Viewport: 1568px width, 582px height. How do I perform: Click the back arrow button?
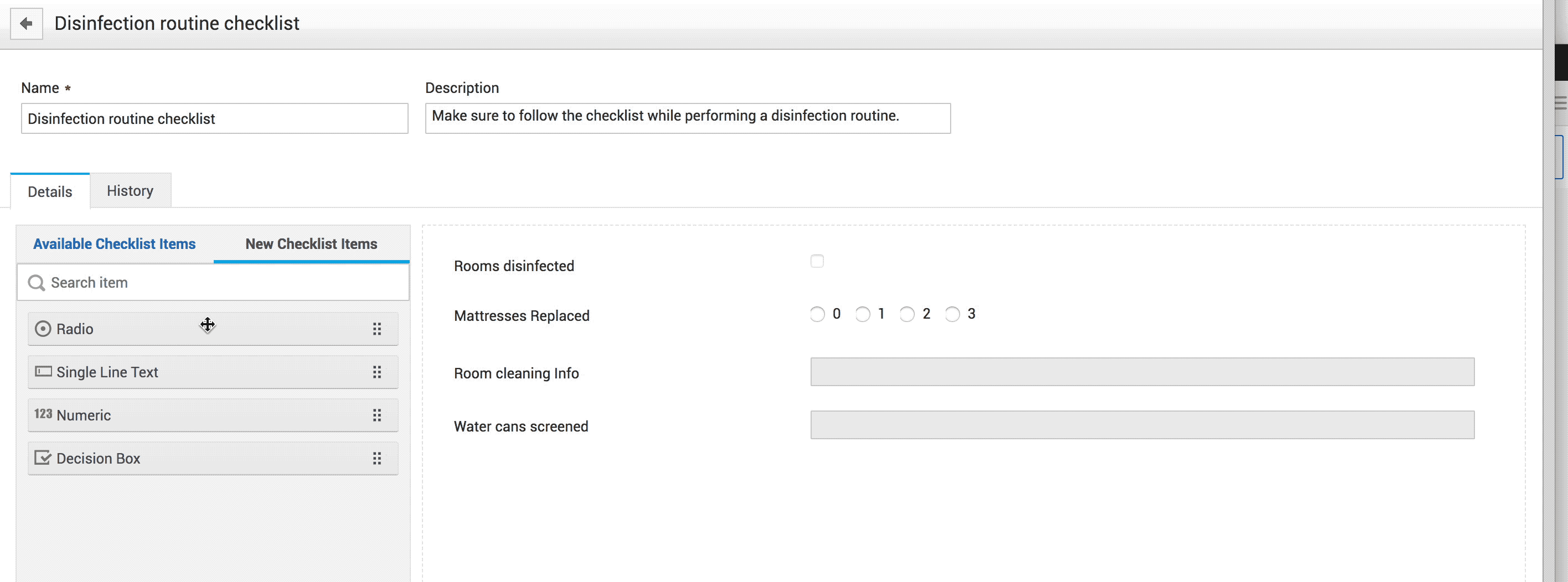coord(26,24)
